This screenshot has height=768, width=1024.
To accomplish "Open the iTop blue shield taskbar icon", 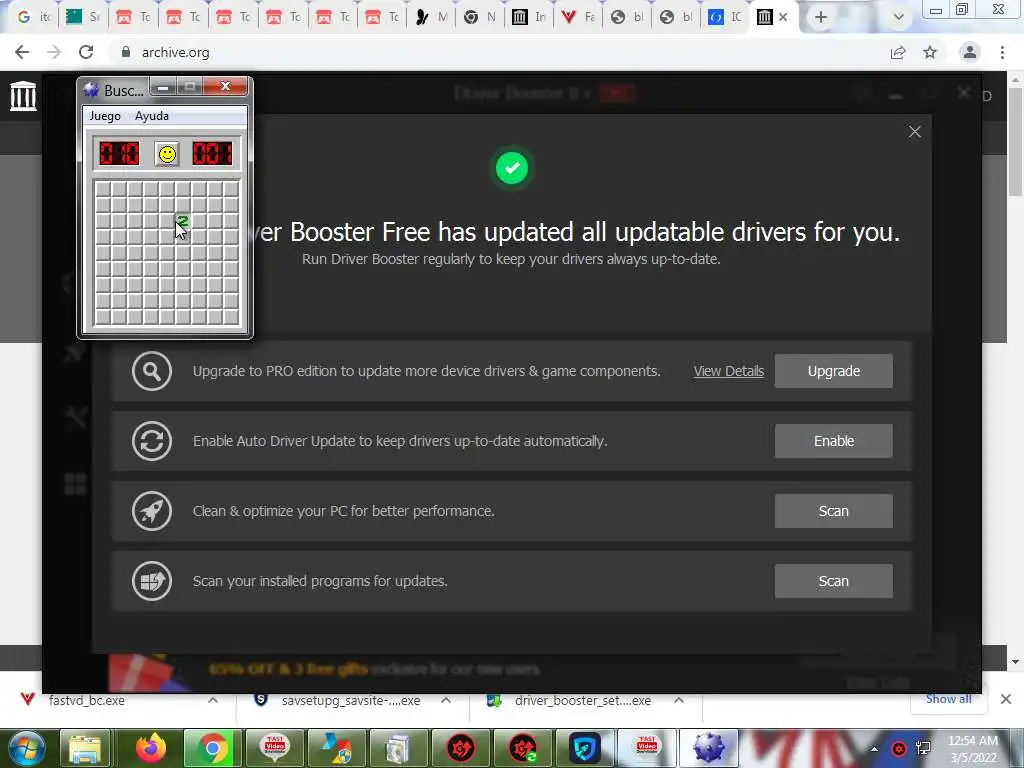I will tap(584, 748).
